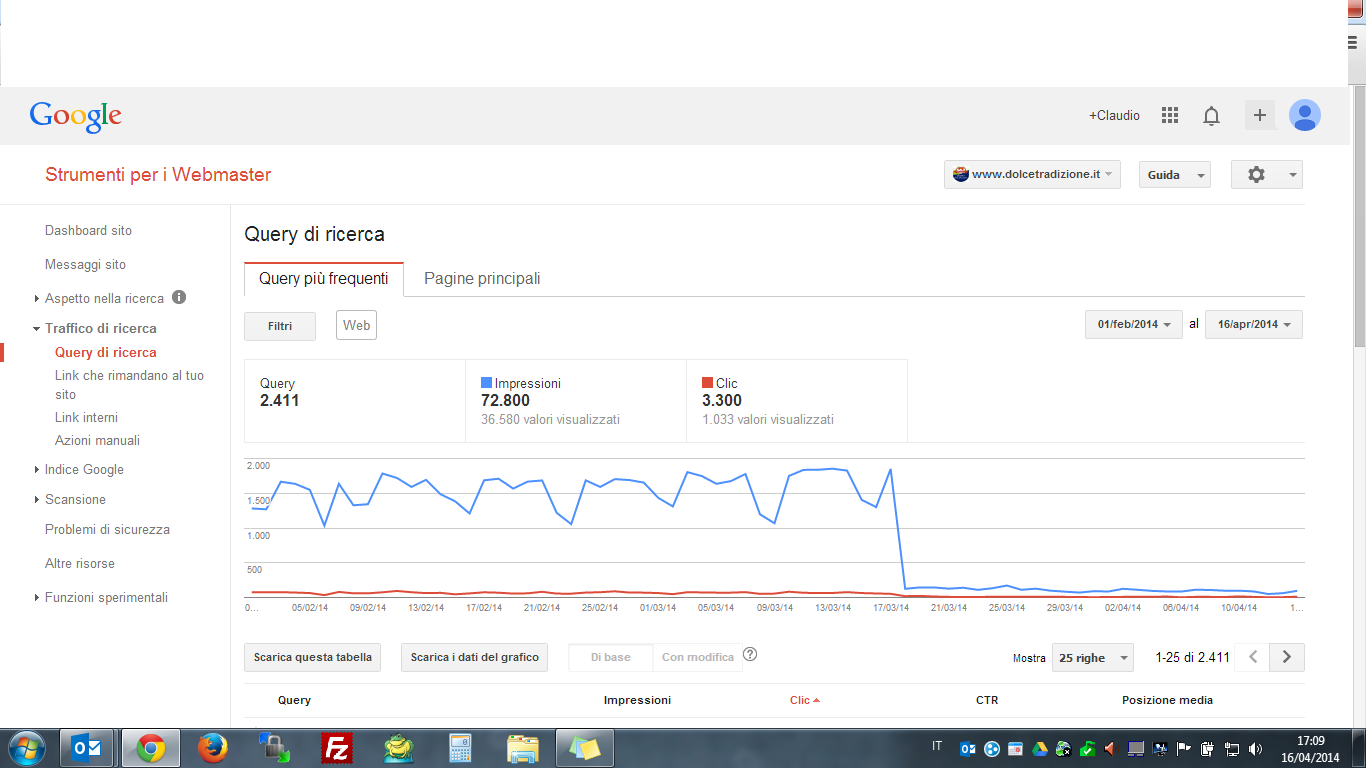The height and width of the screenshot is (768, 1366).
Task: Open the notifications bell icon
Action: pyautogui.click(x=1211, y=116)
